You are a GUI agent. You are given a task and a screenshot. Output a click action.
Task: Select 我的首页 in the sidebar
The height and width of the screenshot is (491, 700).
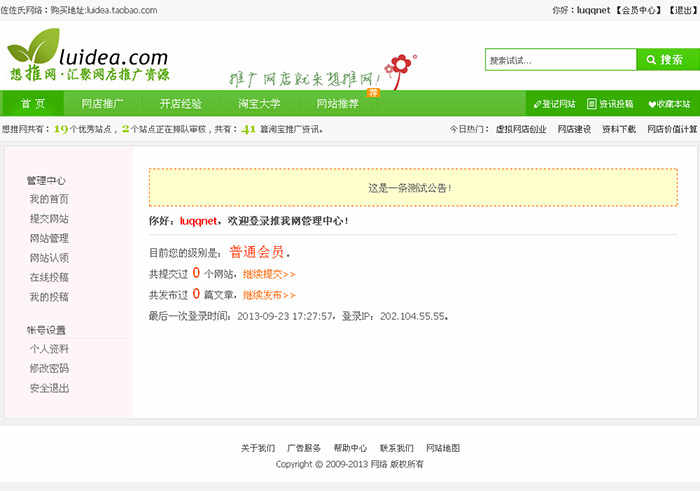[x=49, y=199]
